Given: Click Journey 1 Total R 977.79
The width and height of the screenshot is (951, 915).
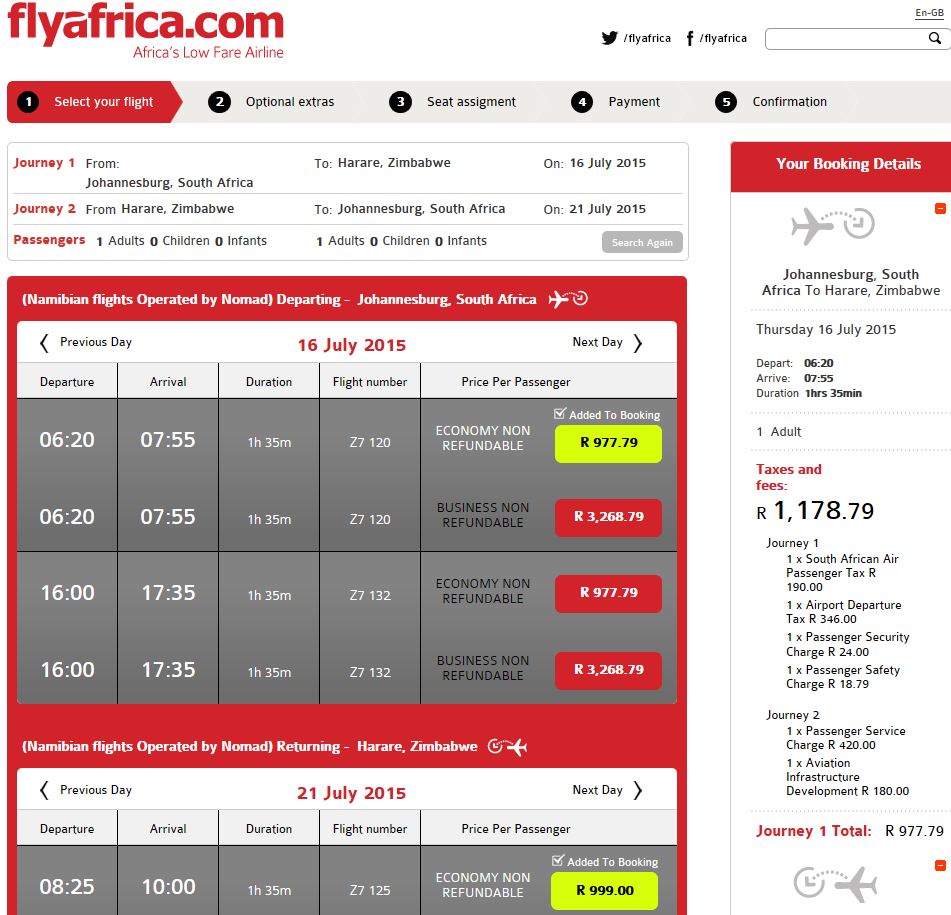Looking at the screenshot, I should pos(850,831).
